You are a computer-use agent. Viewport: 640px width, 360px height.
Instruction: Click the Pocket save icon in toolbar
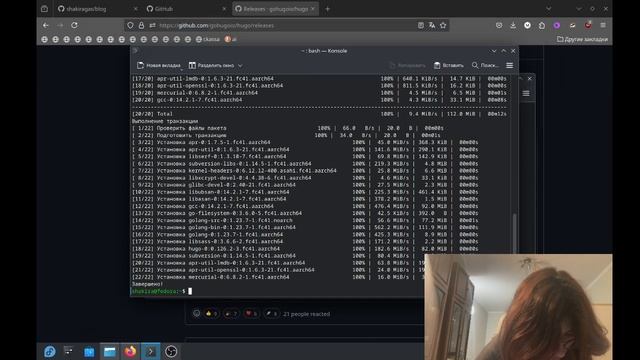[x=499, y=25]
